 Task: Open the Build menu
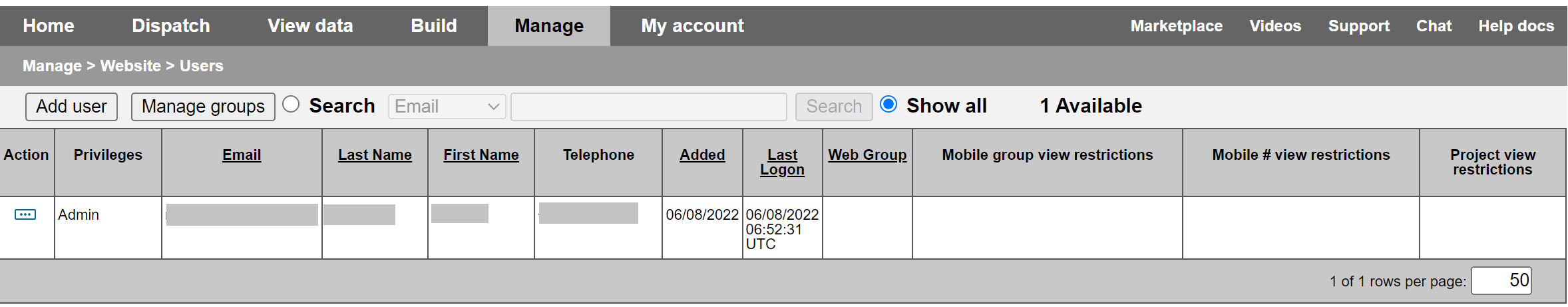click(x=434, y=26)
